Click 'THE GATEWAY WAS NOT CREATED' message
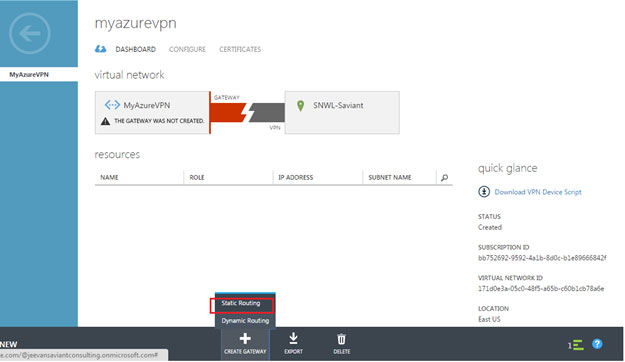 coord(159,121)
